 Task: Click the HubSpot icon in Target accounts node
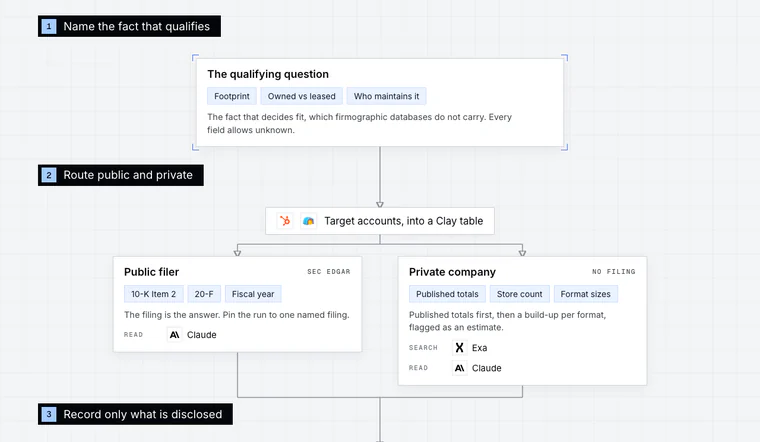click(285, 221)
